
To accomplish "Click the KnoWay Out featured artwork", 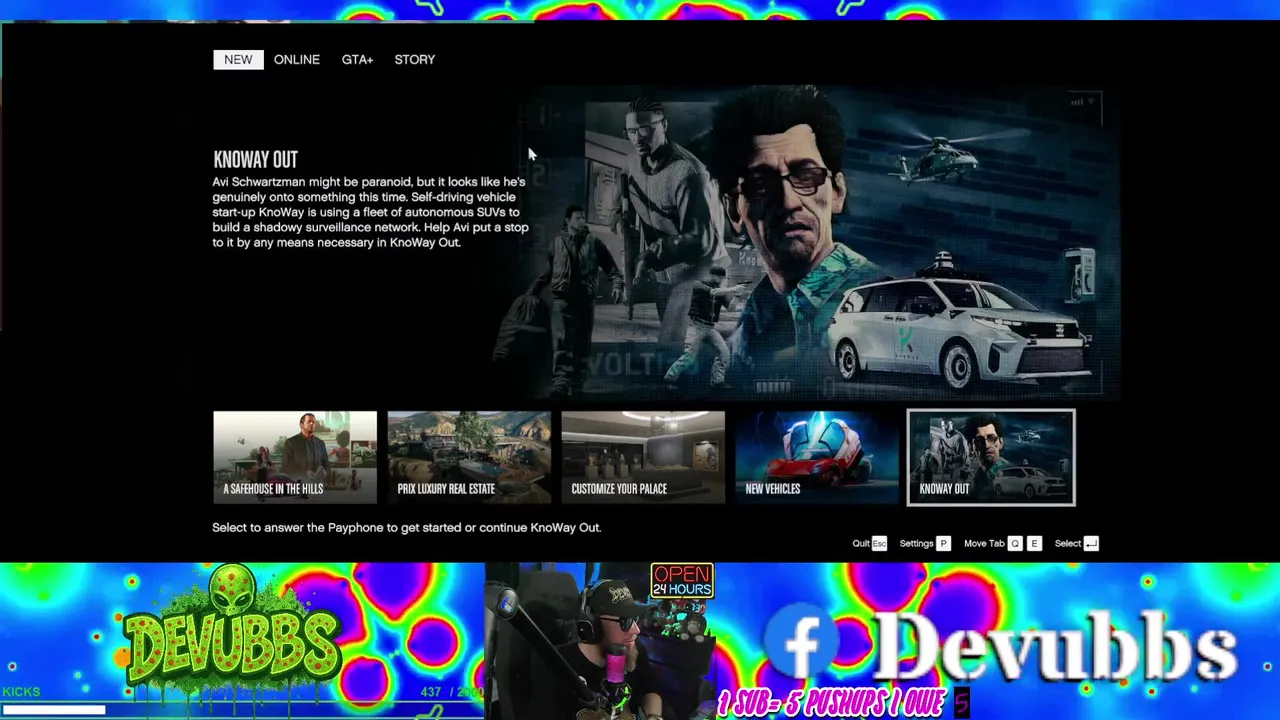I will click(x=810, y=243).
